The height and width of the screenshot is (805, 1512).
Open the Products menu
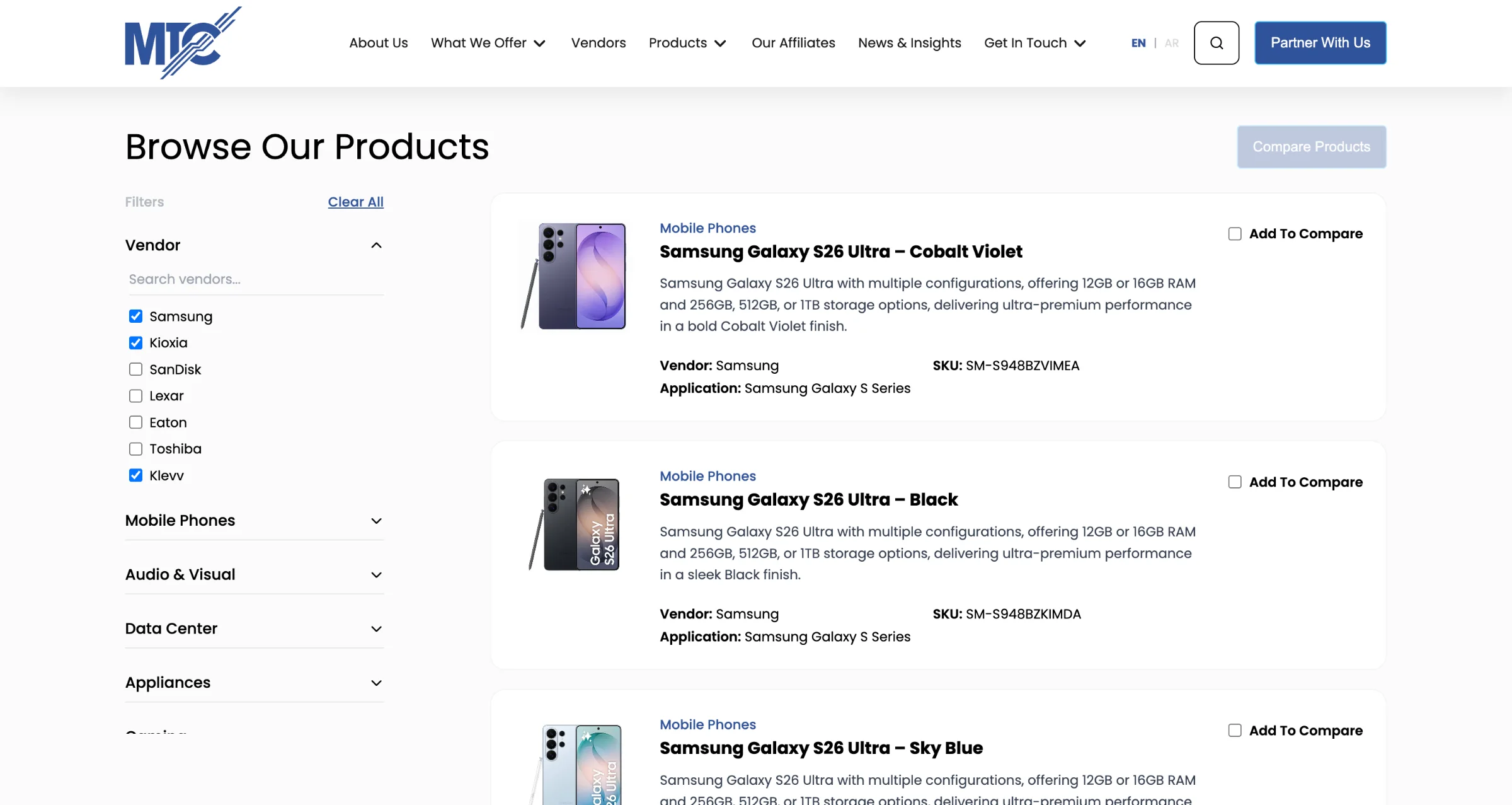[687, 43]
